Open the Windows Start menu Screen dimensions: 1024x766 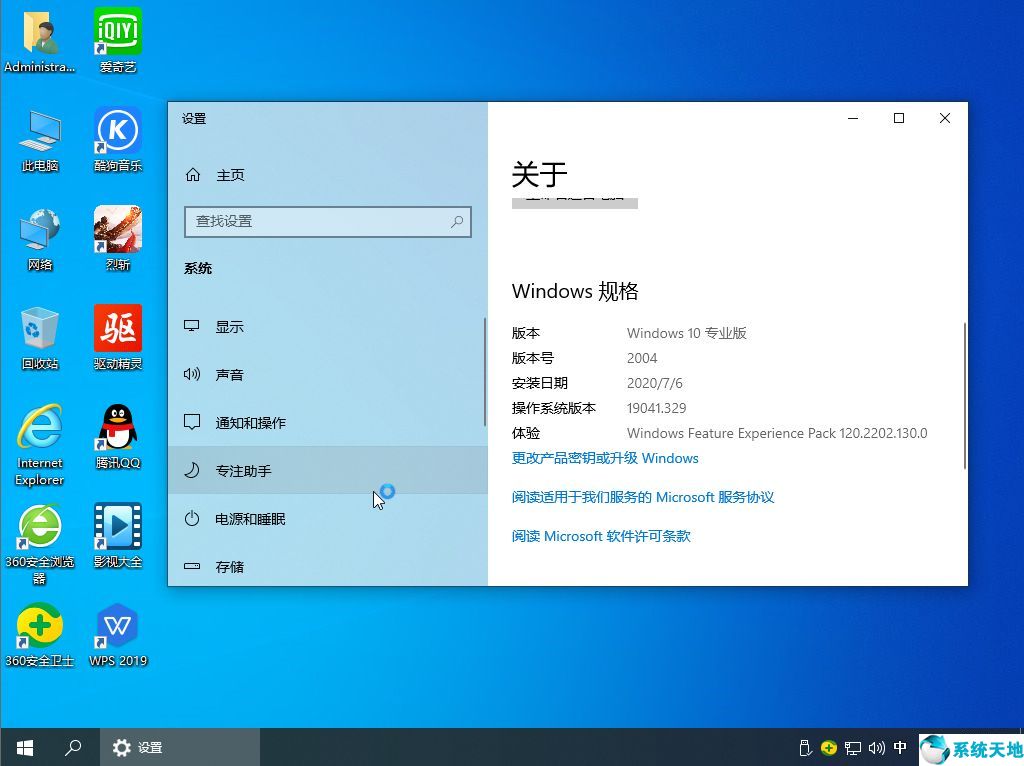pos(25,747)
